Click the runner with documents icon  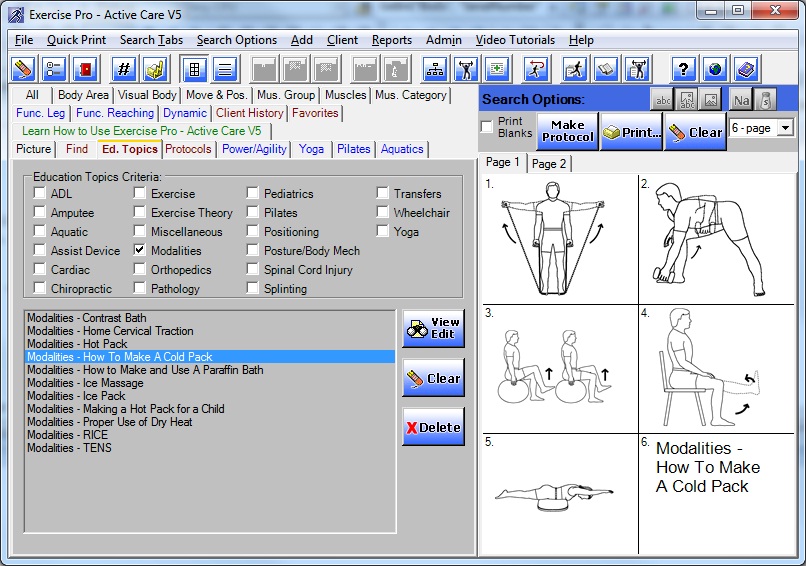(575, 69)
